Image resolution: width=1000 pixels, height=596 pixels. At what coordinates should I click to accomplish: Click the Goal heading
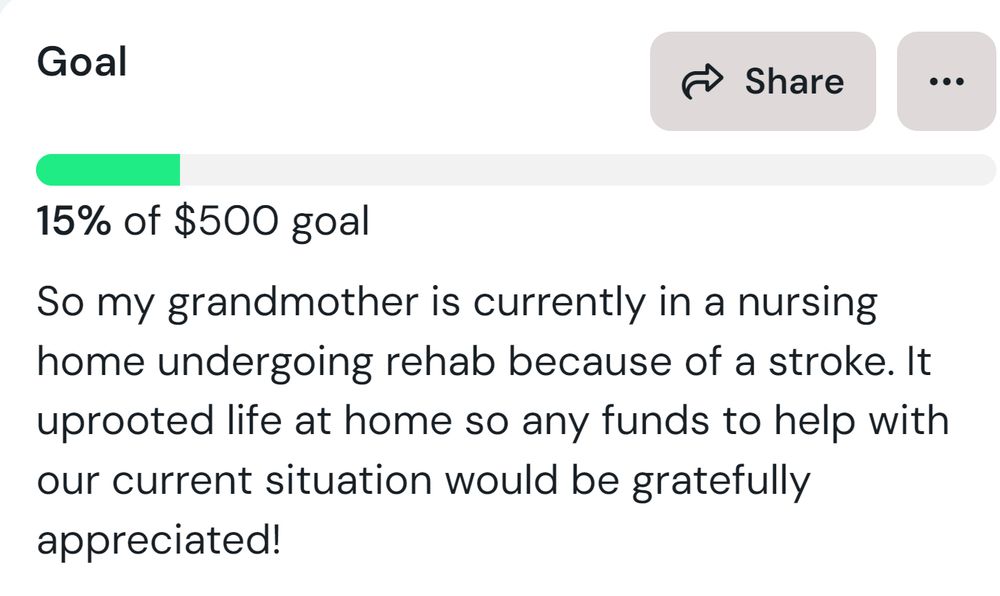click(x=82, y=62)
